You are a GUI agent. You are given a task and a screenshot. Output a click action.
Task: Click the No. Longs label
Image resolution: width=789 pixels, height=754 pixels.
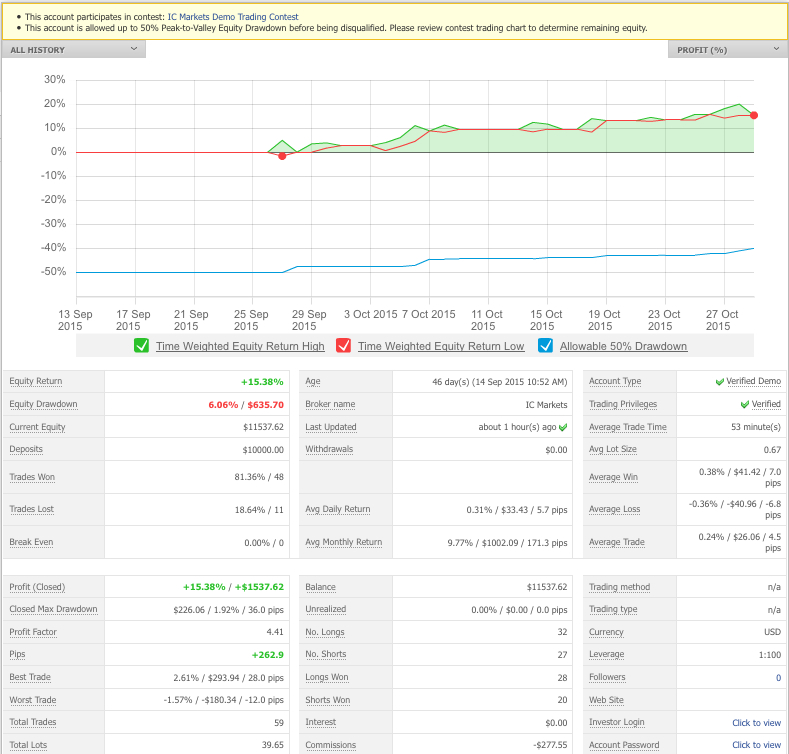(325, 632)
